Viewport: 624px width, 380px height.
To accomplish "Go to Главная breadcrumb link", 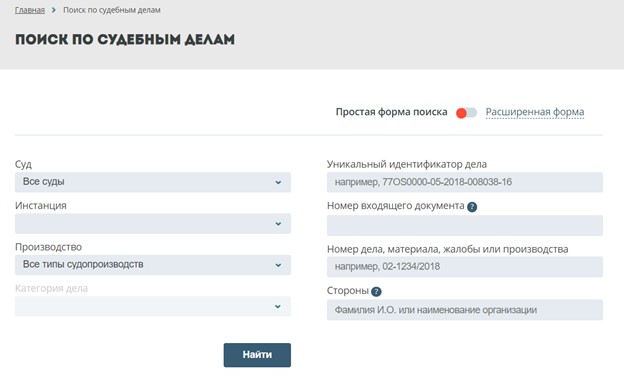I will (x=30, y=10).
